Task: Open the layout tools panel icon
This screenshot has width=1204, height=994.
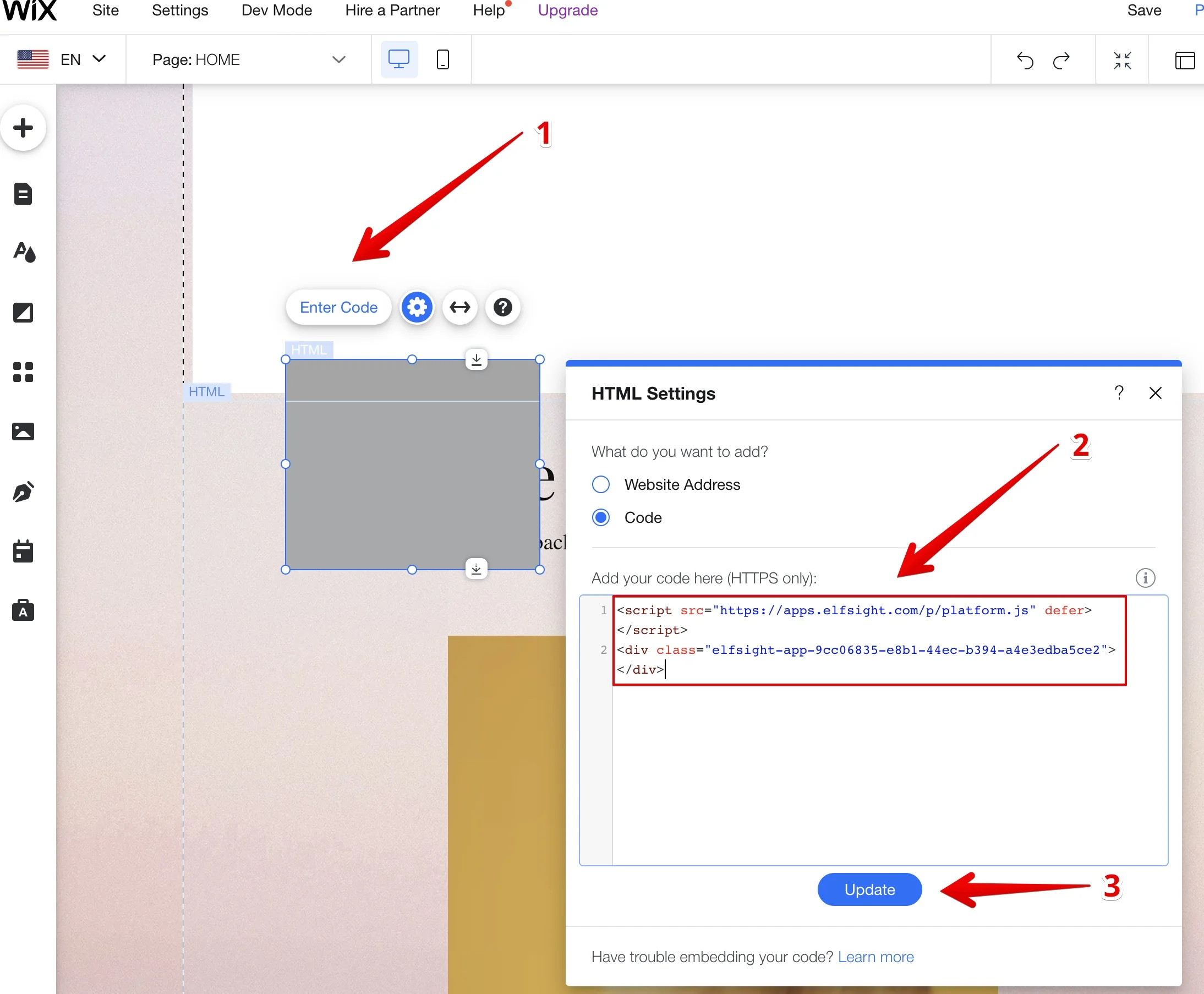Action: [x=1185, y=59]
